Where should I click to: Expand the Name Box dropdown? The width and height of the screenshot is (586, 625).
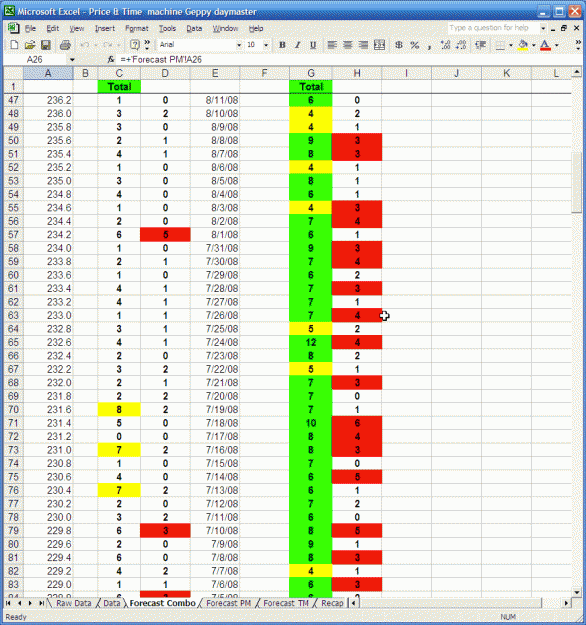[72, 60]
